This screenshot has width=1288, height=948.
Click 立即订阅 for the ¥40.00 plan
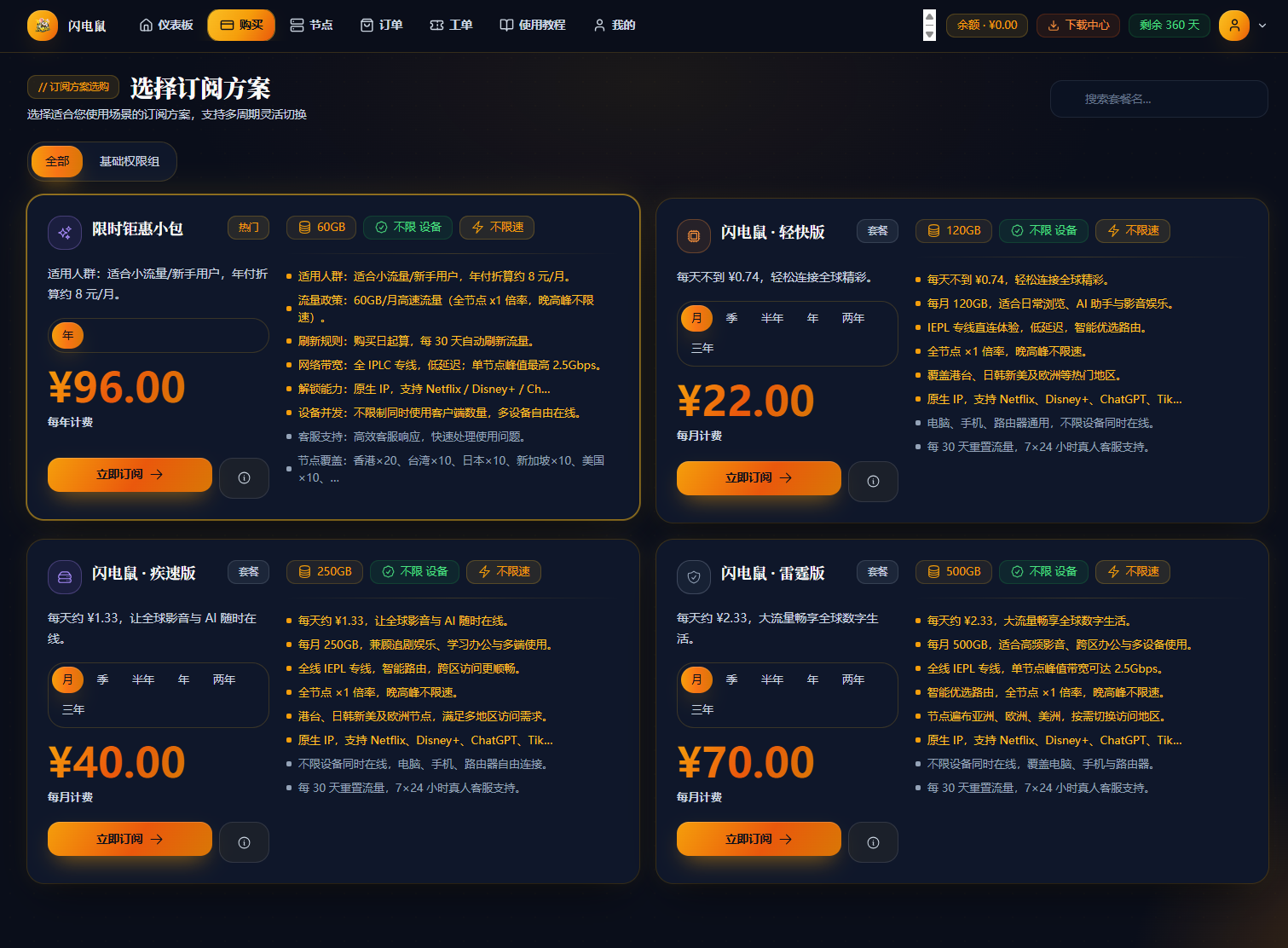(130, 839)
